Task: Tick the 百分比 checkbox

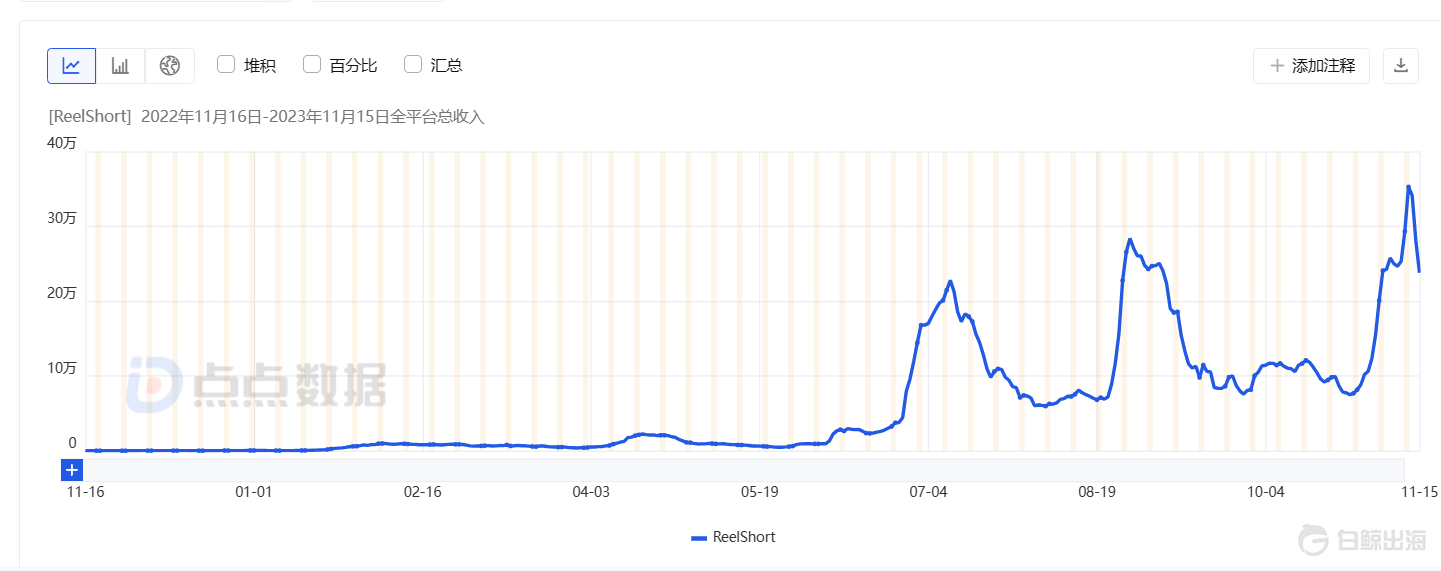Action: (312, 65)
